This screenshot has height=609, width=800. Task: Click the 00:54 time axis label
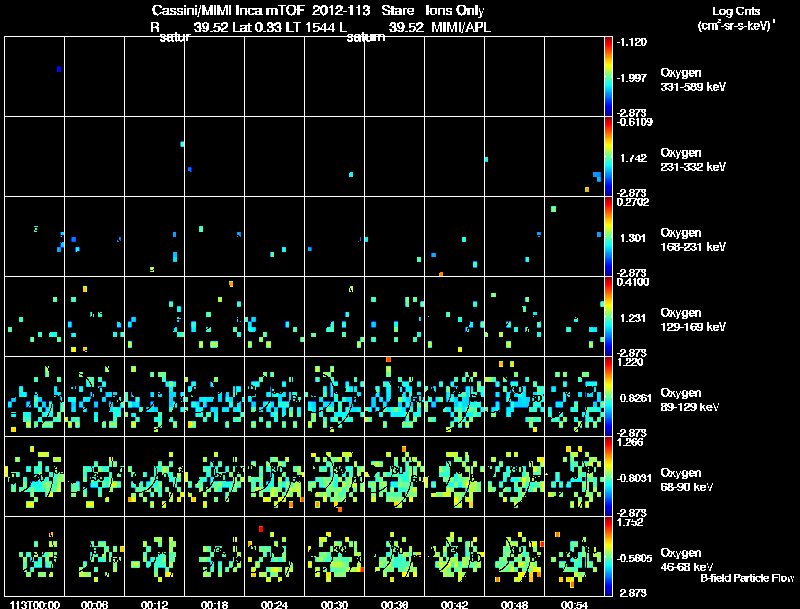pyautogui.click(x=574, y=605)
